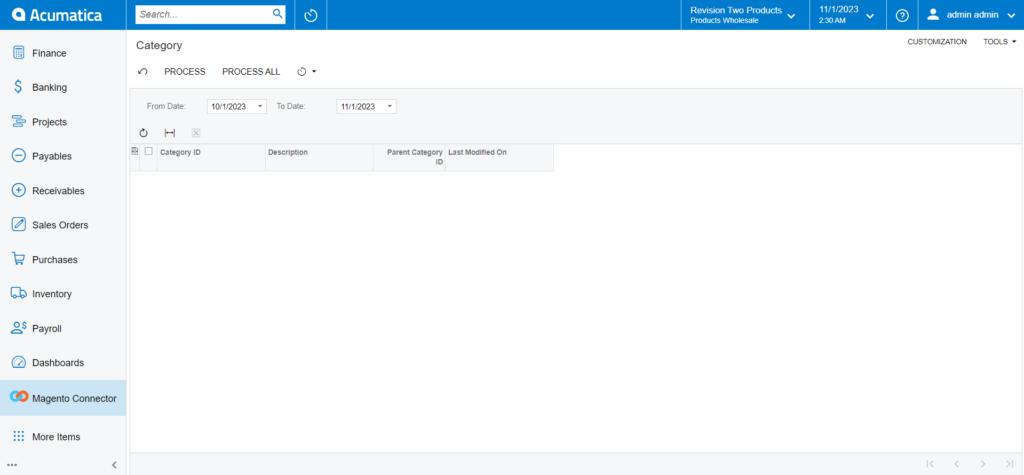Image resolution: width=1024 pixels, height=475 pixels.
Task: Go to the previous grid page
Action: [956, 464]
